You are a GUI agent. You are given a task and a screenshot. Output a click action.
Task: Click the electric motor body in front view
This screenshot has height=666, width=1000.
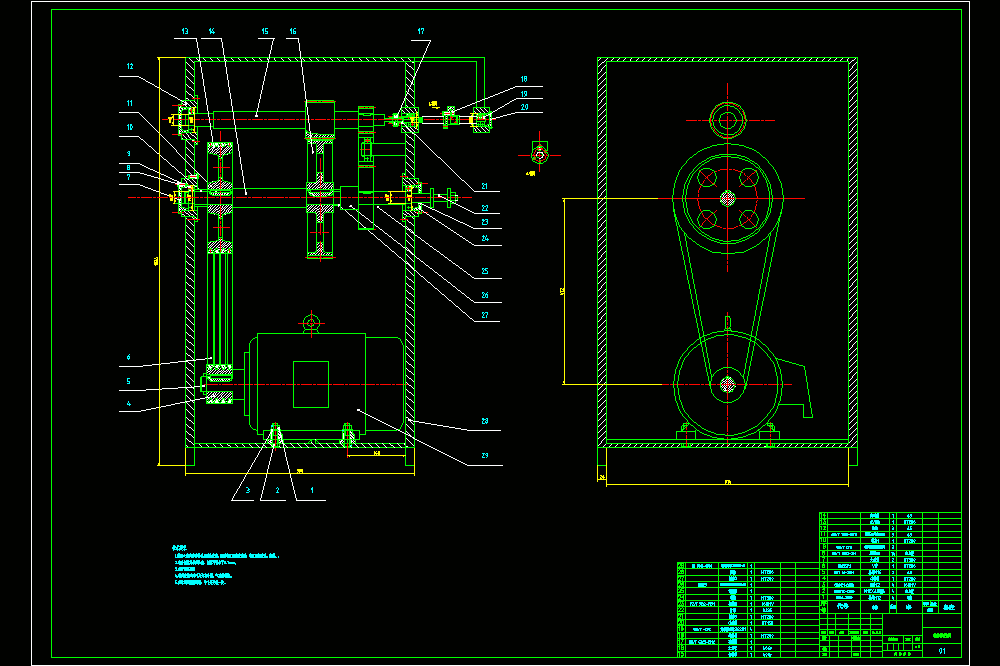pos(325,383)
